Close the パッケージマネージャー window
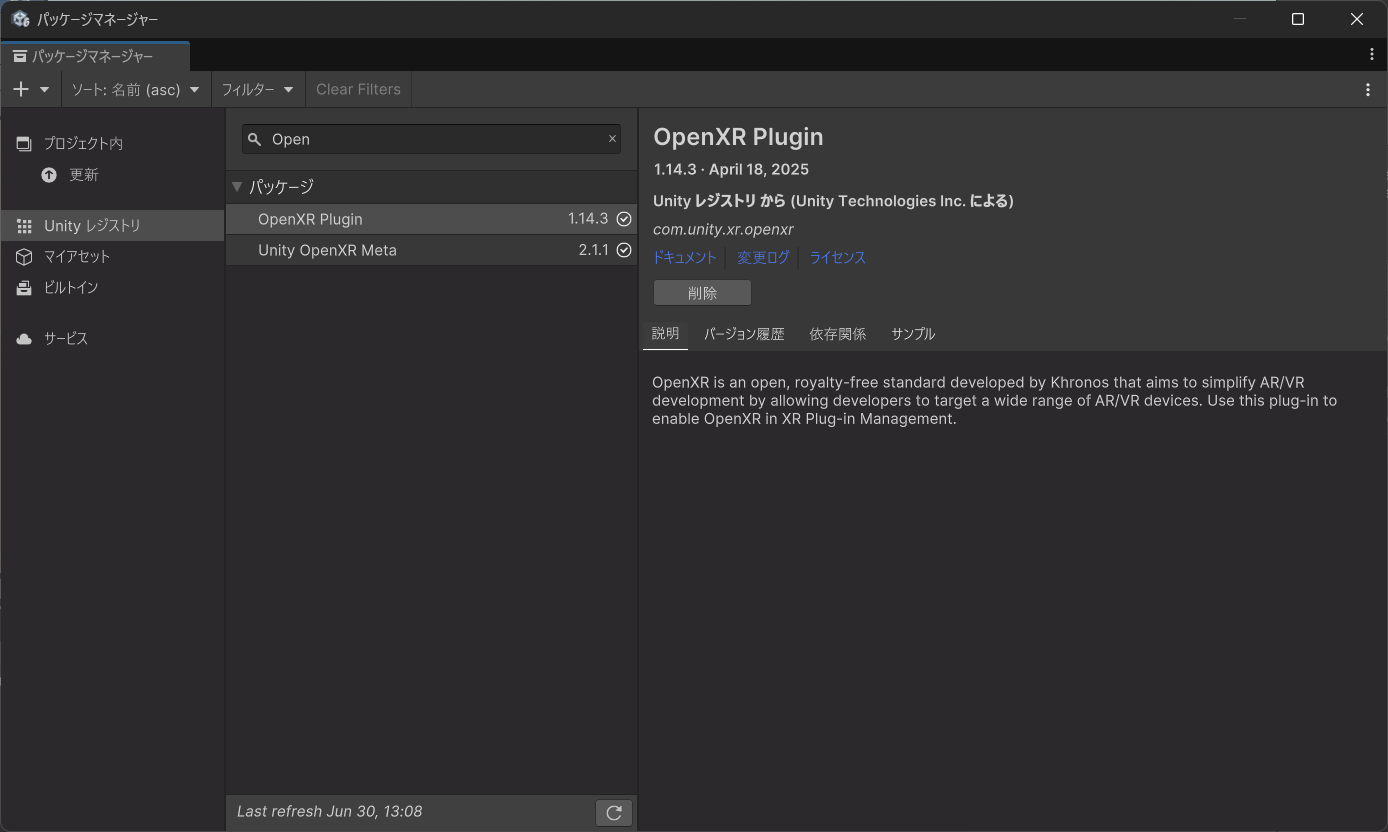 (x=1357, y=19)
